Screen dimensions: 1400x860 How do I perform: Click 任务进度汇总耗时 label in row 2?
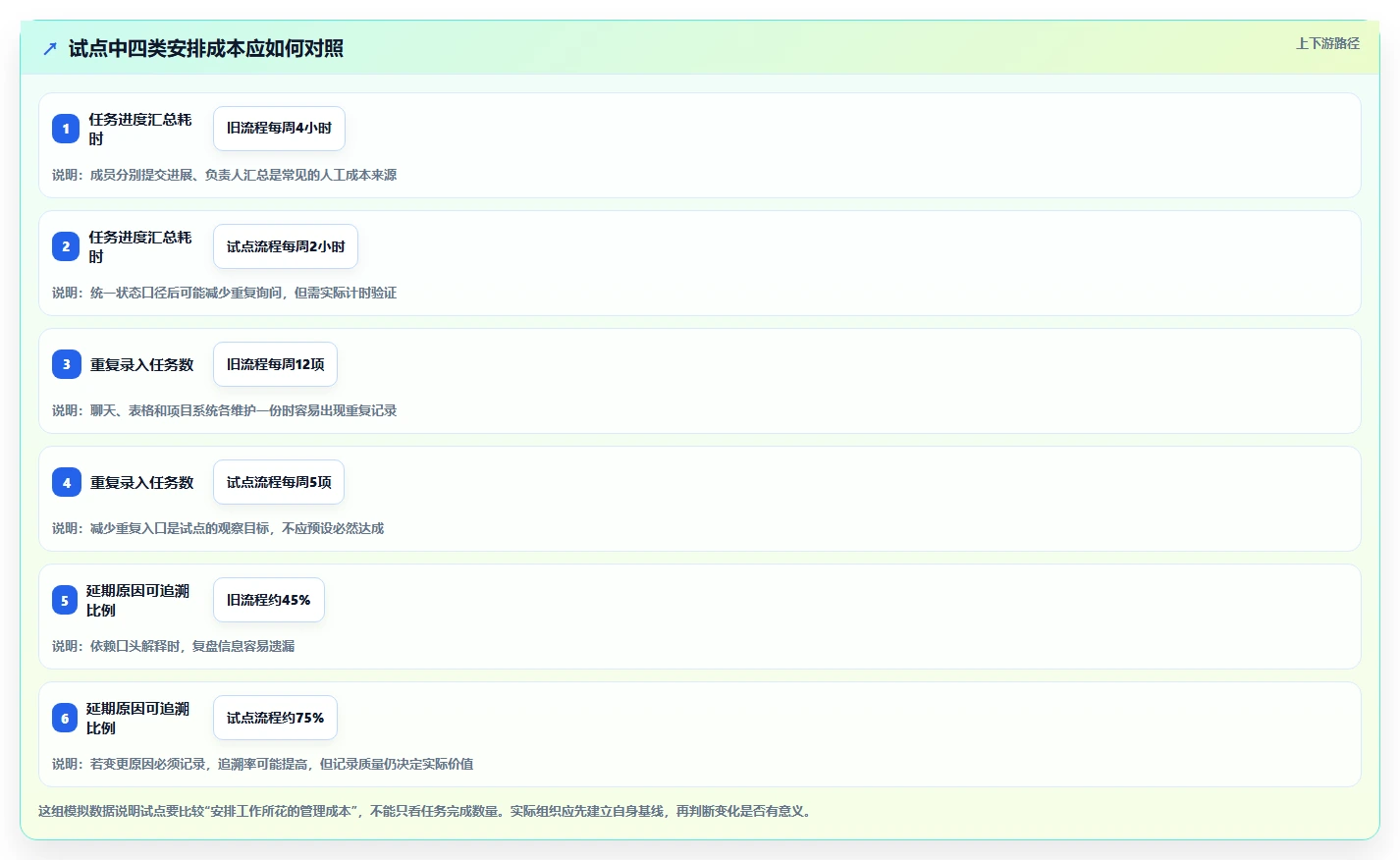(x=140, y=246)
